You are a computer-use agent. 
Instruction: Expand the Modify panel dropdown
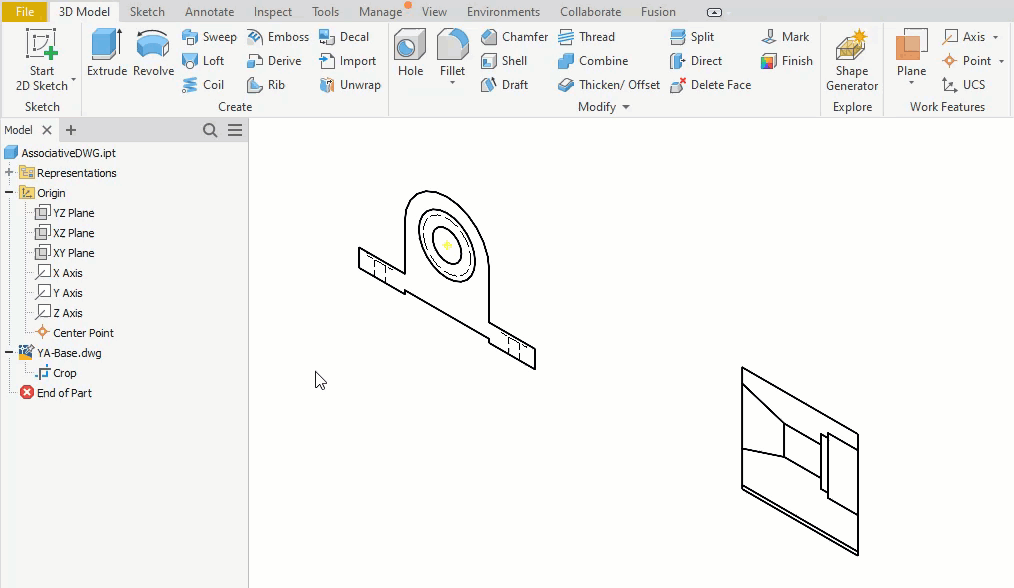click(626, 107)
